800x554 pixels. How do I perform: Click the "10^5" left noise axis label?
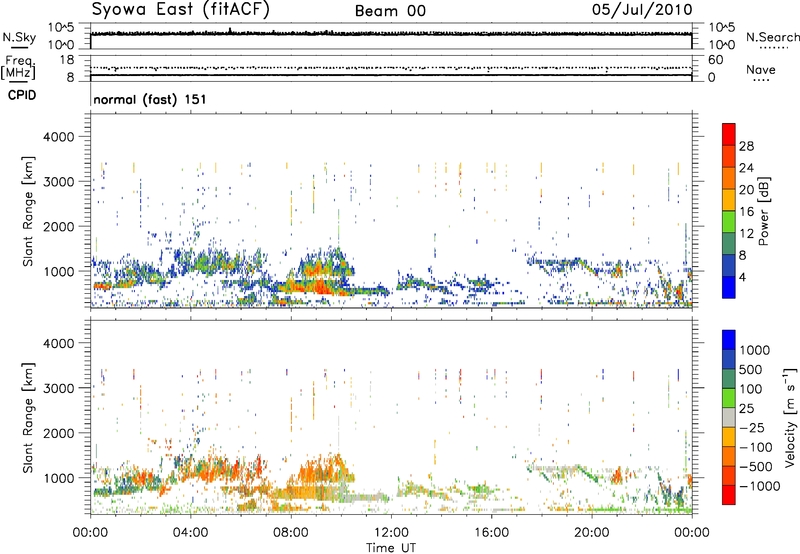click(61, 28)
